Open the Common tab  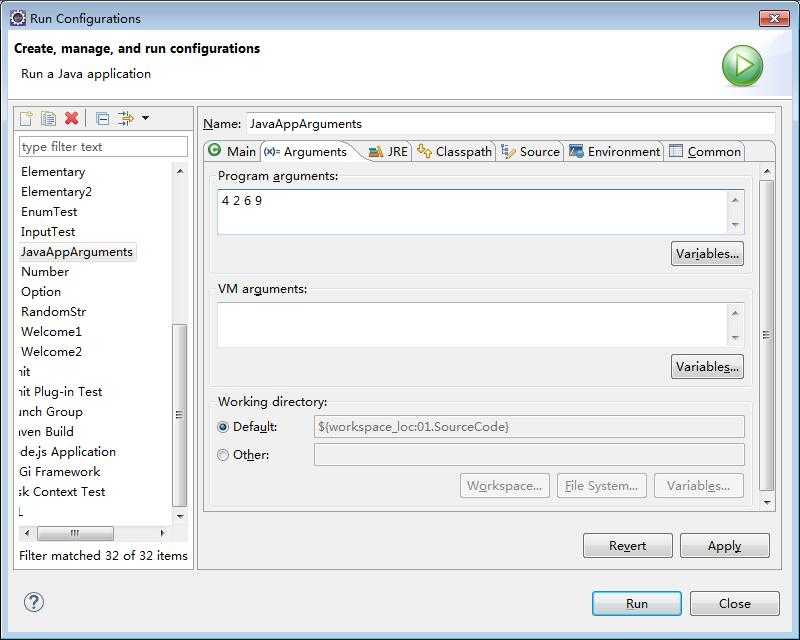(x=705, y=151)
